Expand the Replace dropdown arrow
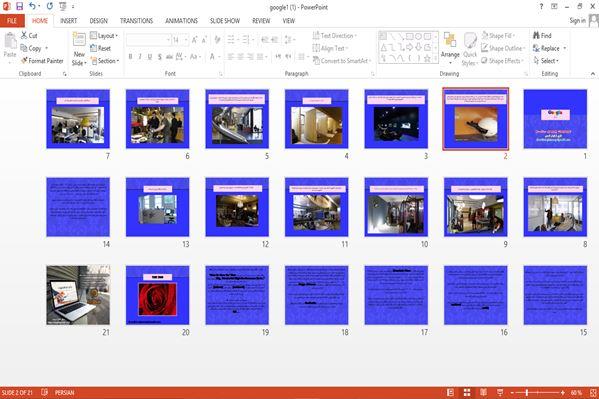Screen dimensions: 599x399 pos(565,48)
